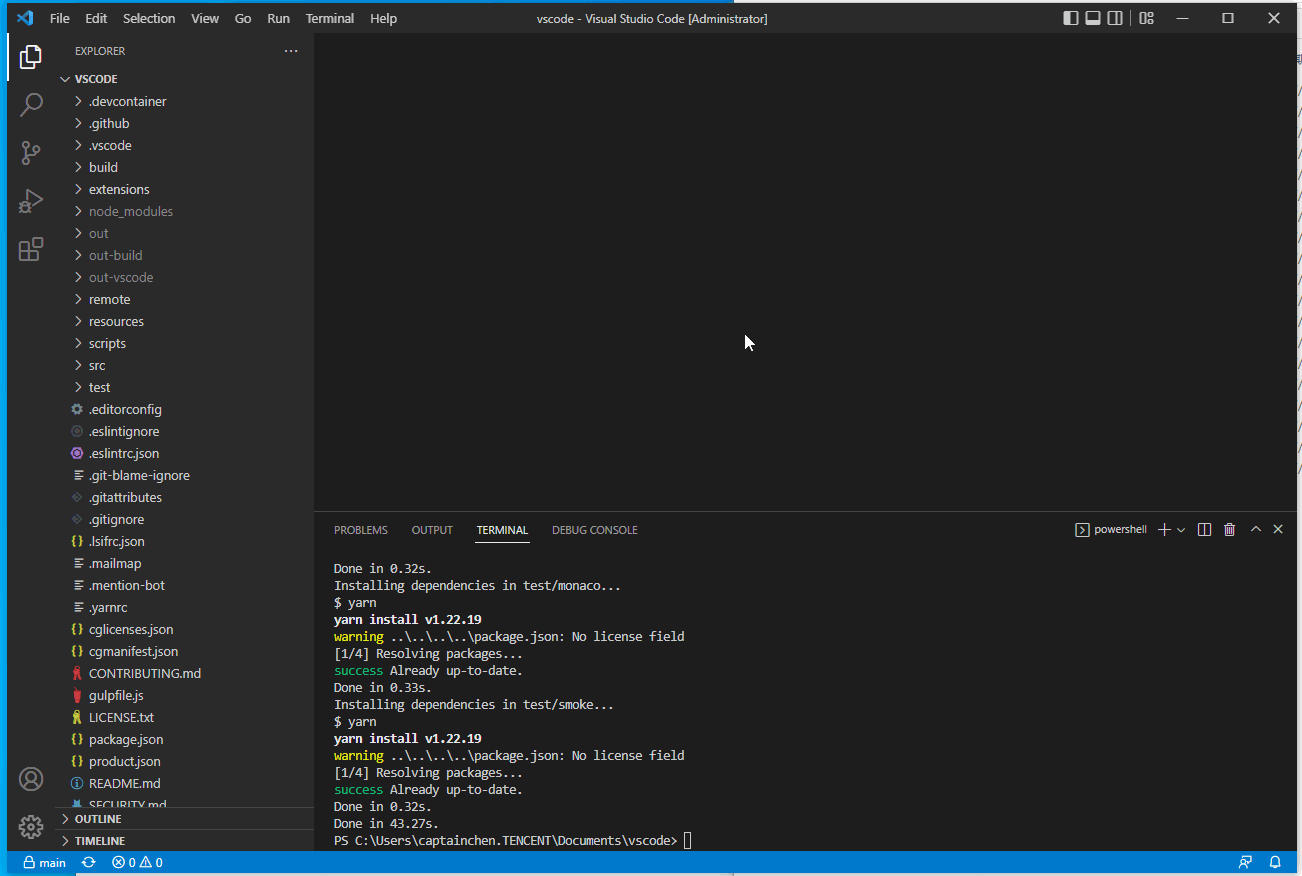Expand the test folder
1302x876 pixels.
point(185,387)
